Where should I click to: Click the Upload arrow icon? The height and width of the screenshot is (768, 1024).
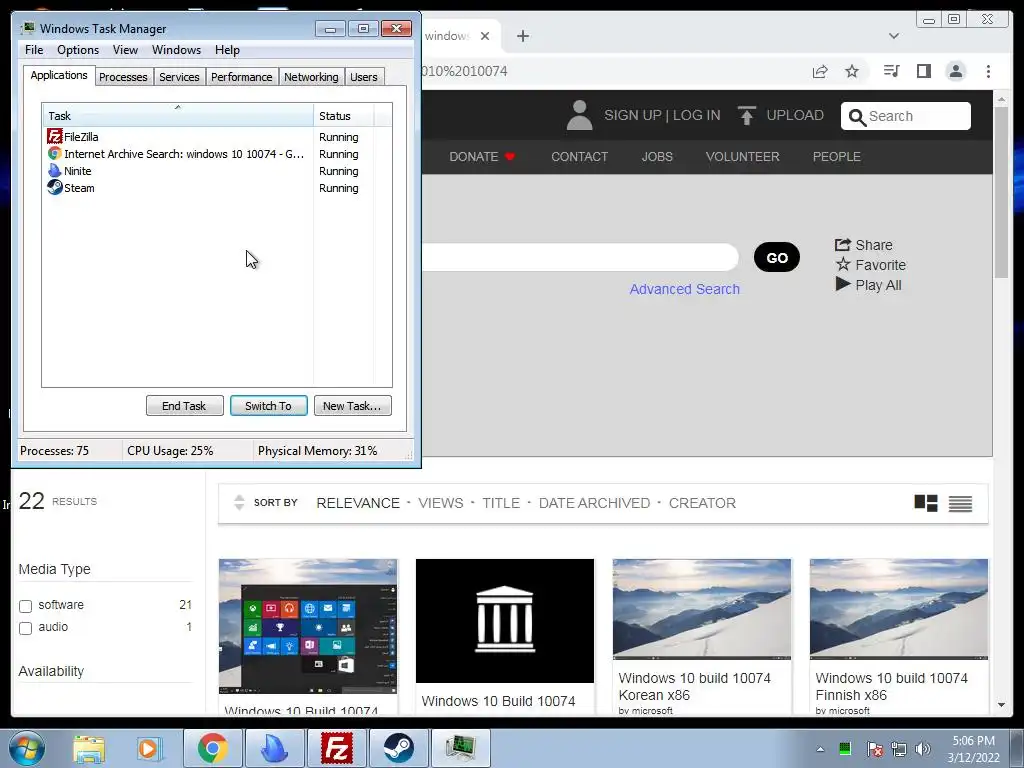tap(746, 115)
